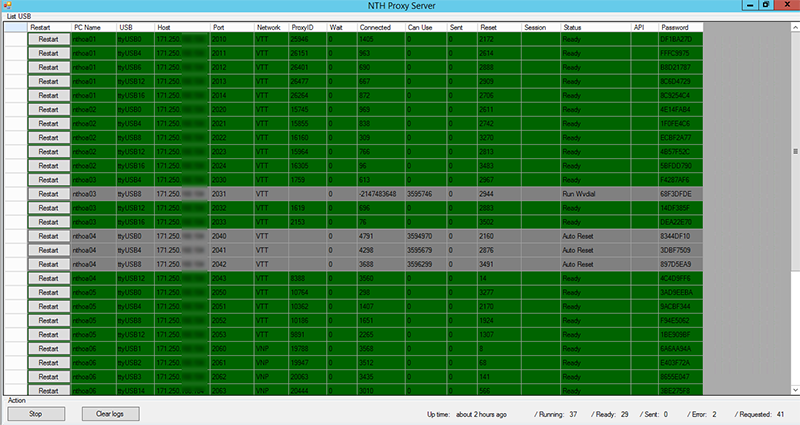Restart the VNP proxy on port 2062
This screenshot has width=800, height=425.
(x=48, y=377)
